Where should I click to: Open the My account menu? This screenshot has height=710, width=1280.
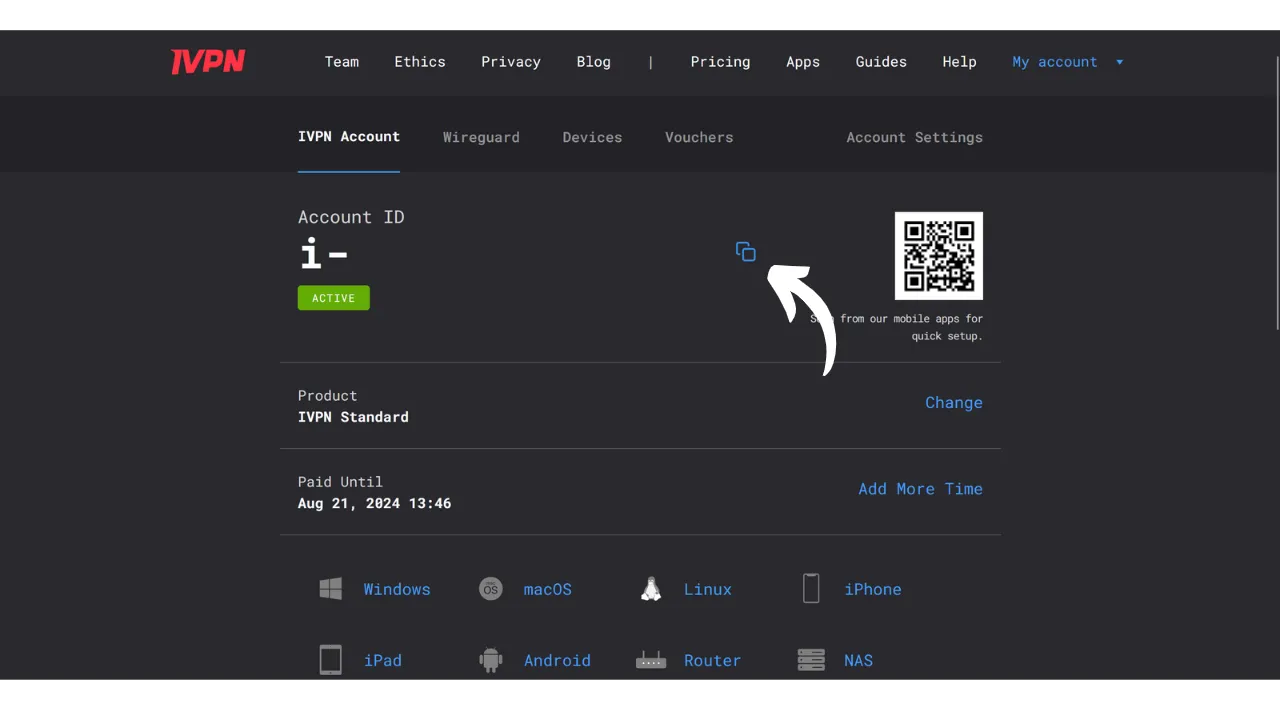click(x=1055, y=62)
